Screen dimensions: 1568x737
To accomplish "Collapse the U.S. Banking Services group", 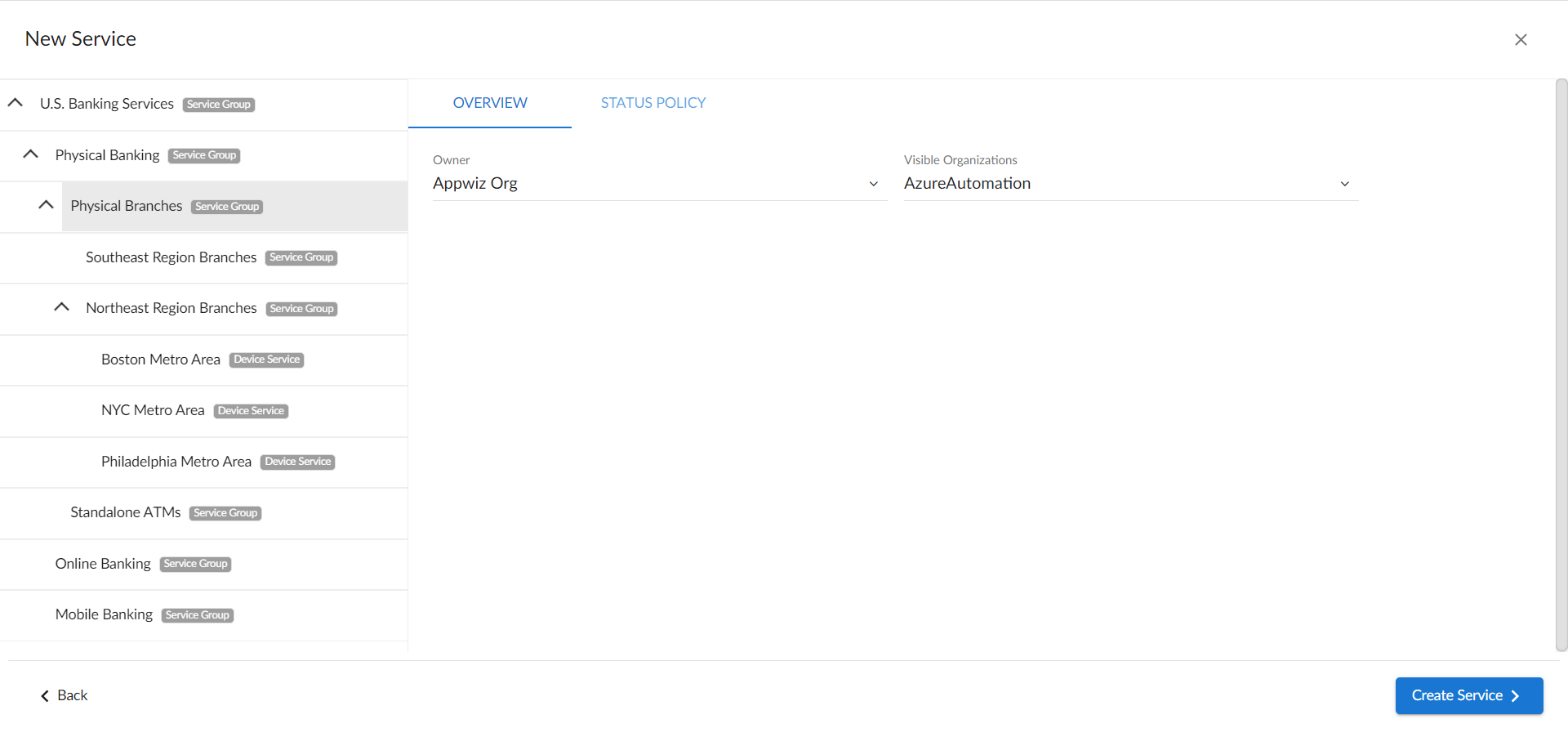I will (16, 103).
